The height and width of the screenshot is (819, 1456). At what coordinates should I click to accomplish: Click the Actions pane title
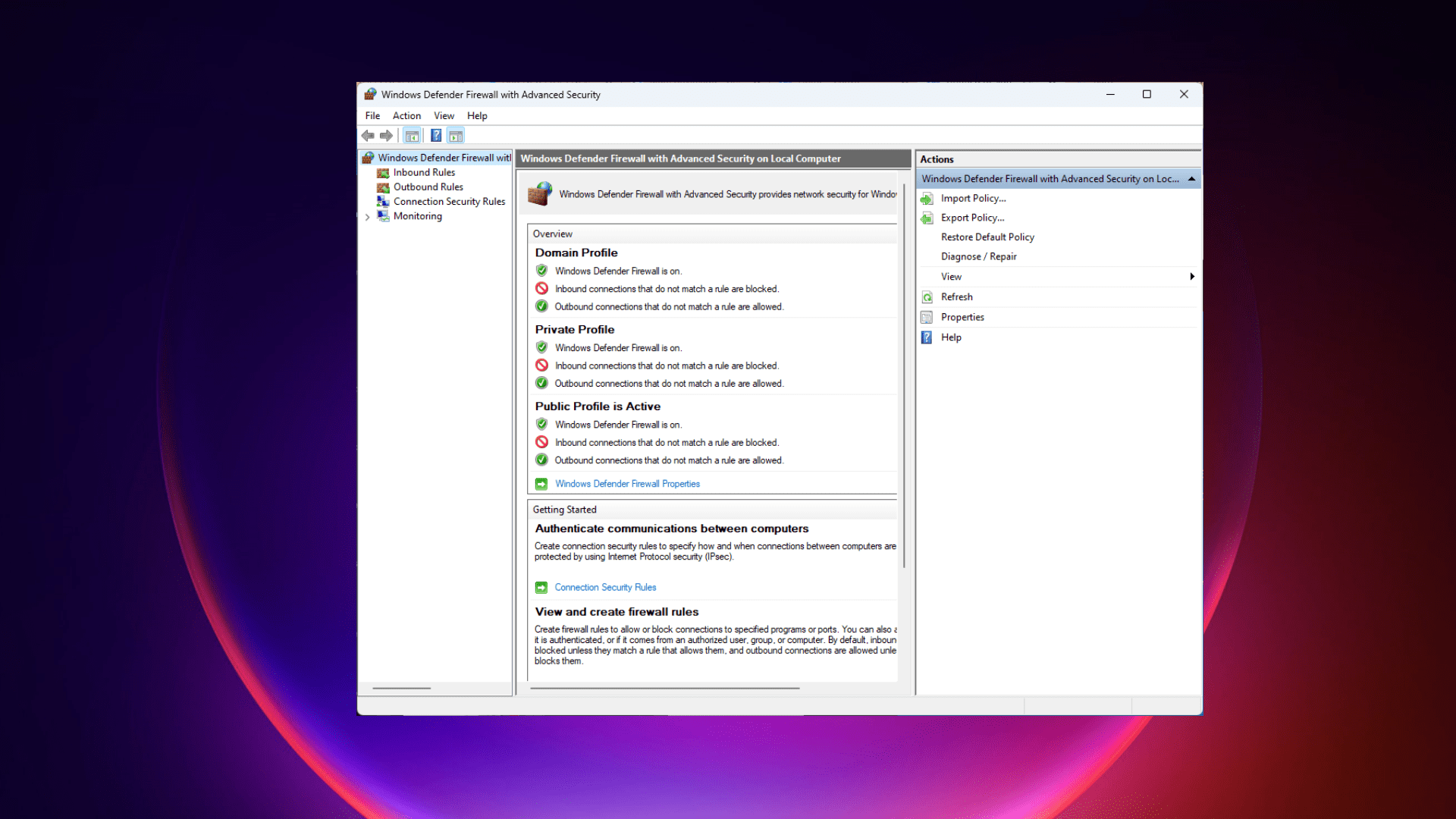tap(937, 159)
